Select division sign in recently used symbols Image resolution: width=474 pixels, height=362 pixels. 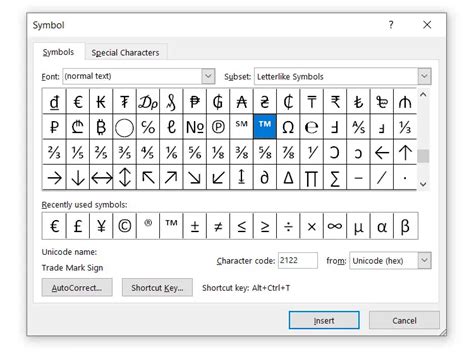click(x=288, y=226)
